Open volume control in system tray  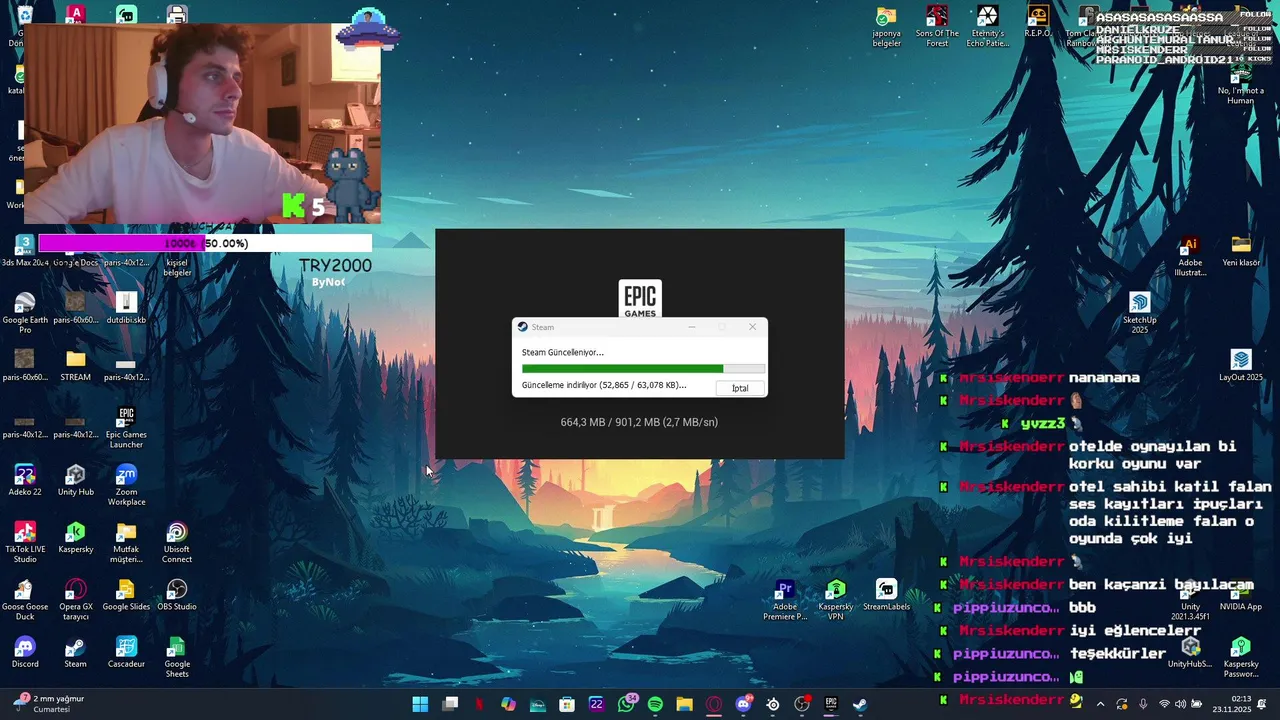(x=1180, y=704)
